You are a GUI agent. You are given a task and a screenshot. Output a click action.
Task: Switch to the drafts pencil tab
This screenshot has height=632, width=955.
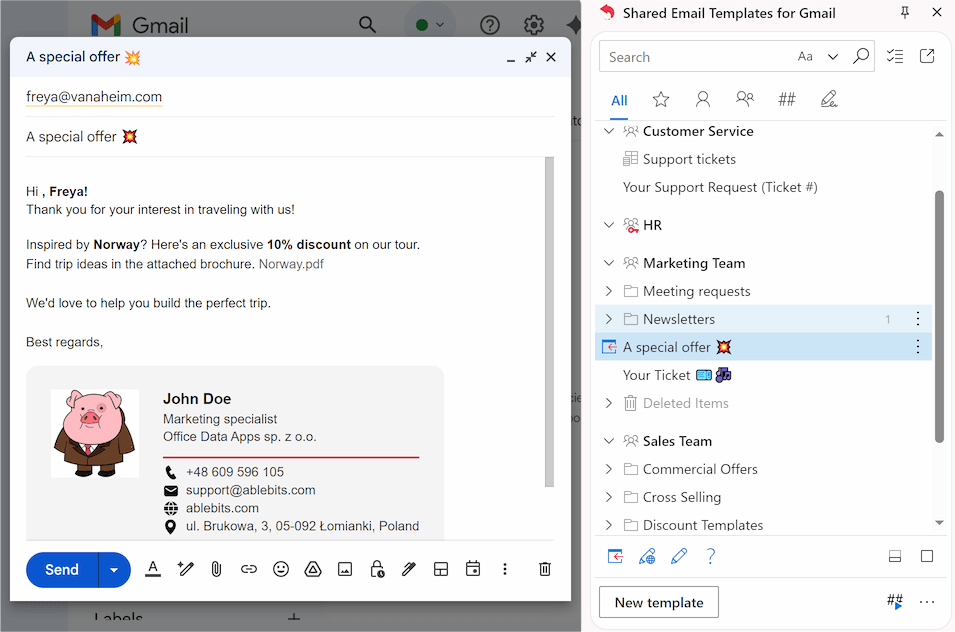[829, 99]
